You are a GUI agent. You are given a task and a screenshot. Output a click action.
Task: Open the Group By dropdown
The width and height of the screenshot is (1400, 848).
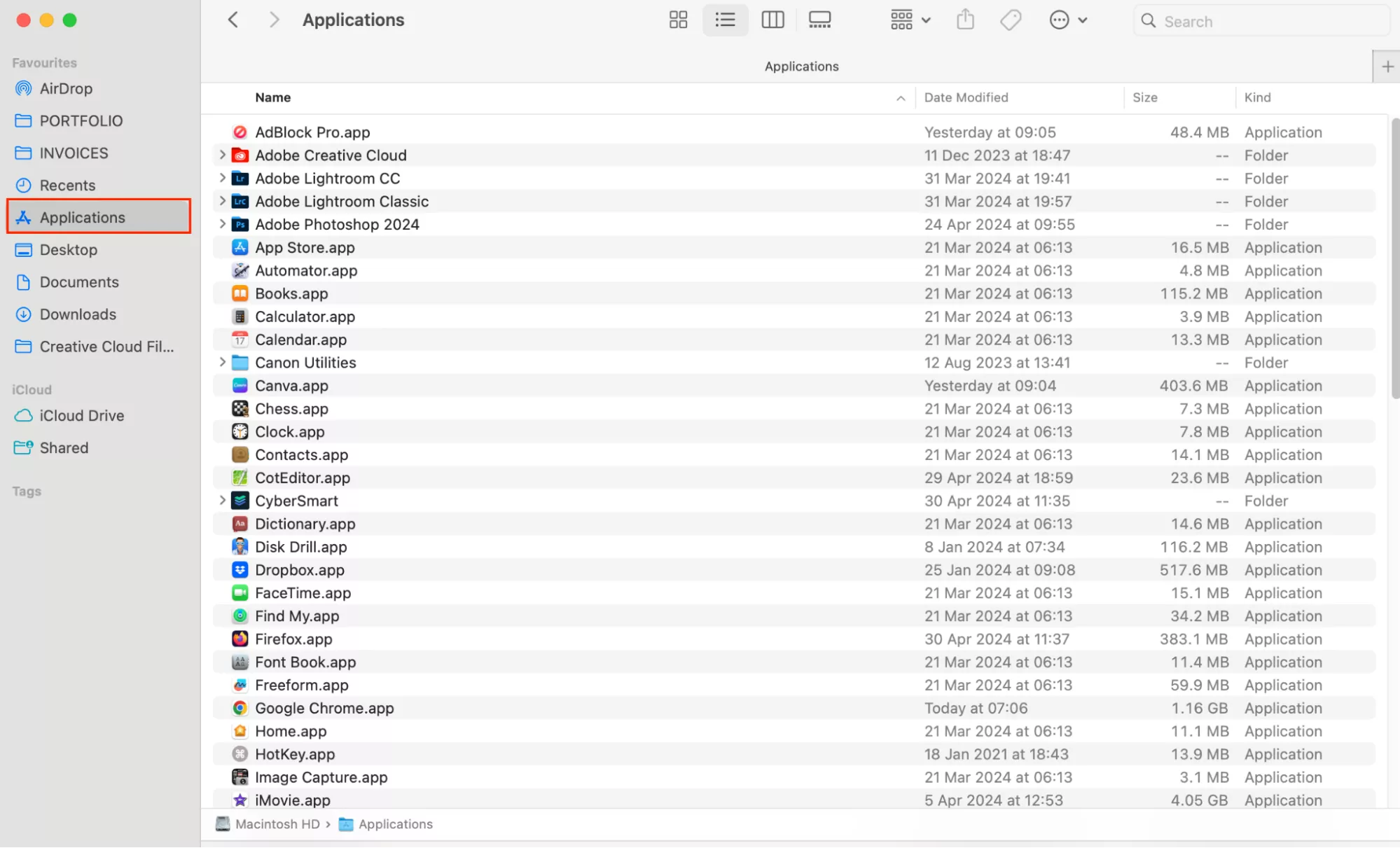click(910, 20)
